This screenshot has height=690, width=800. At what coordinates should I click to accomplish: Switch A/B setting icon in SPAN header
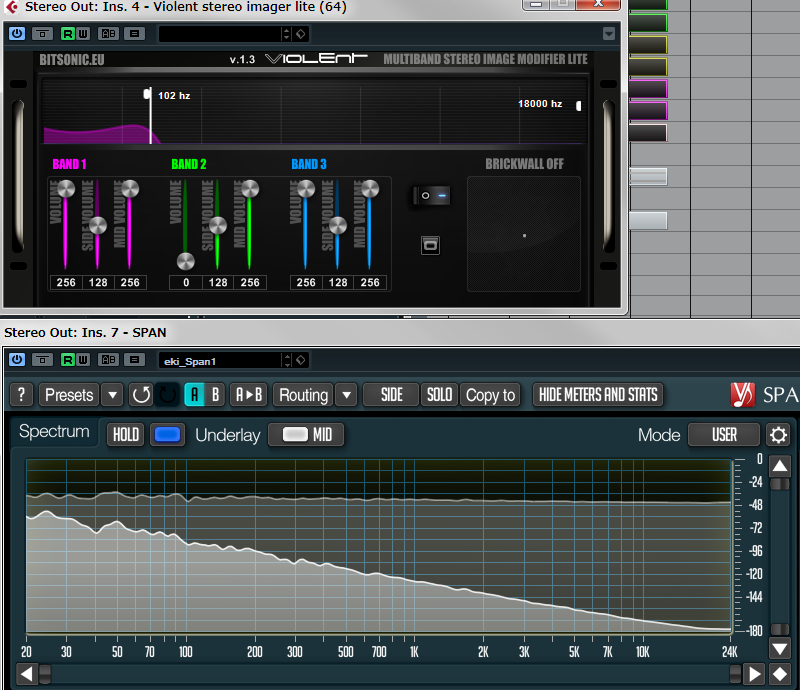pyautogui.click(x=108, y=360)
